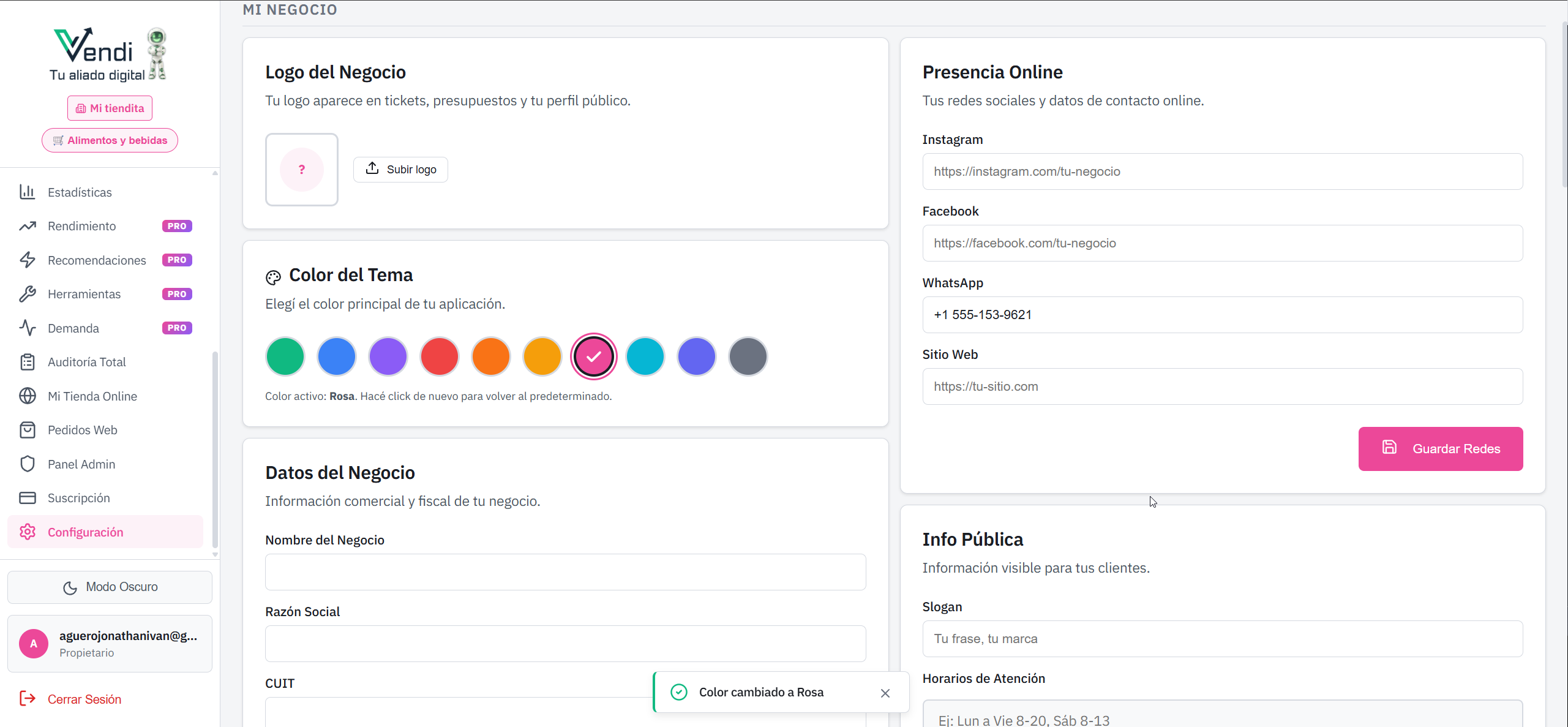Click the Instagram URL input field
This screenshot has width=1568, height=727.
coord(1221,171)
